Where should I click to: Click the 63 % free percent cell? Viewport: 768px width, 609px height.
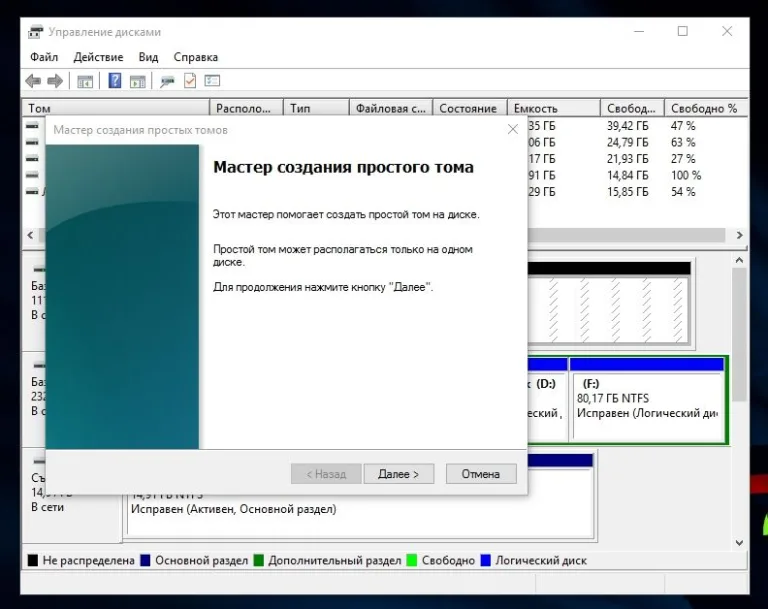pyautogui.click(x=683, y=143)
